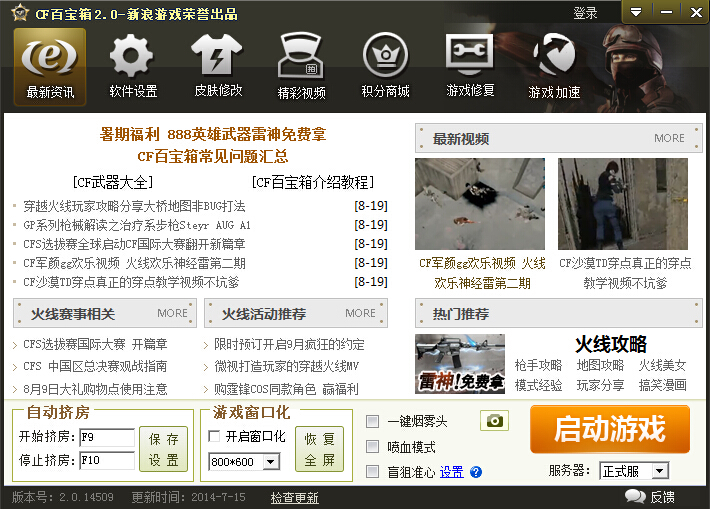Viewport: 710px width, 509px height.
Task: Focus the 停止挤房 F10 input field
Action: (x=107, y=461)
